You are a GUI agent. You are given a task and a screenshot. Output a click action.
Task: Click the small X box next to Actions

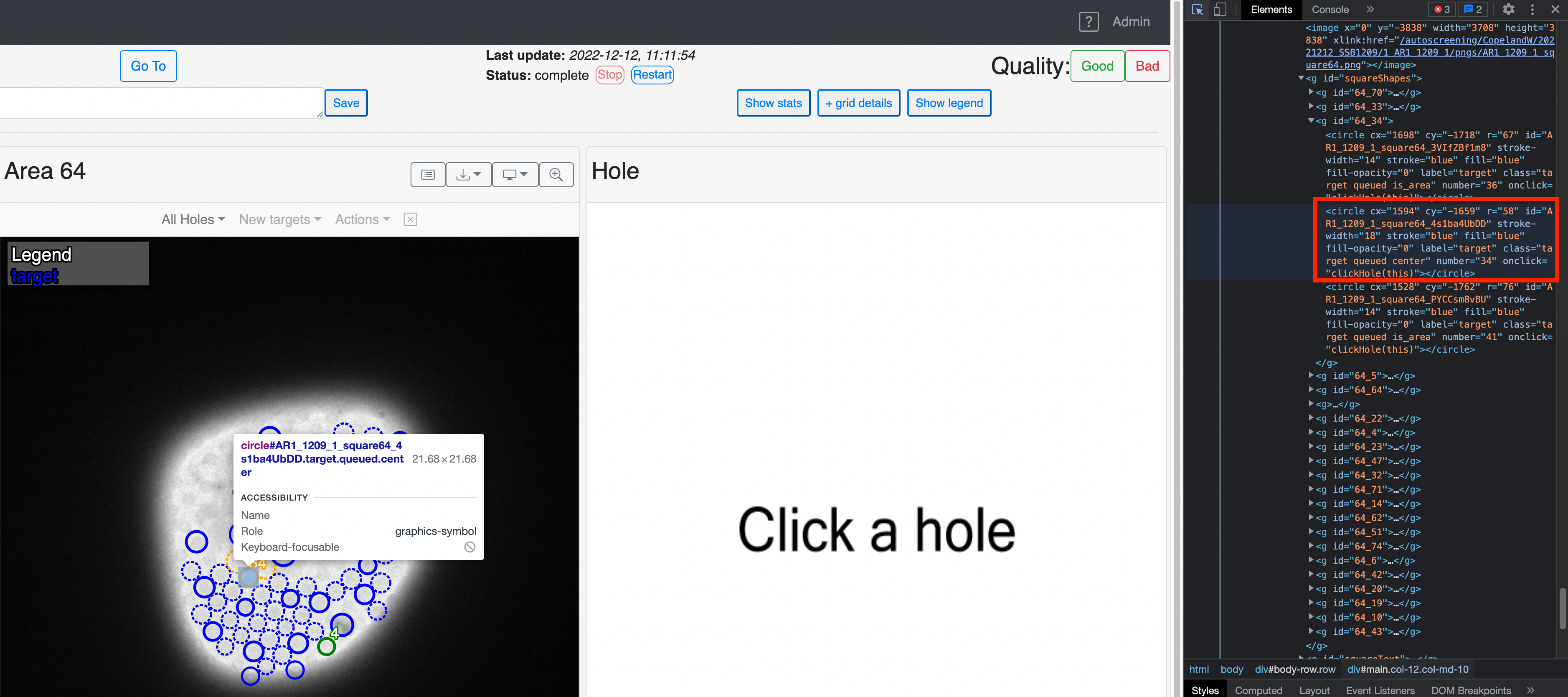410,219
